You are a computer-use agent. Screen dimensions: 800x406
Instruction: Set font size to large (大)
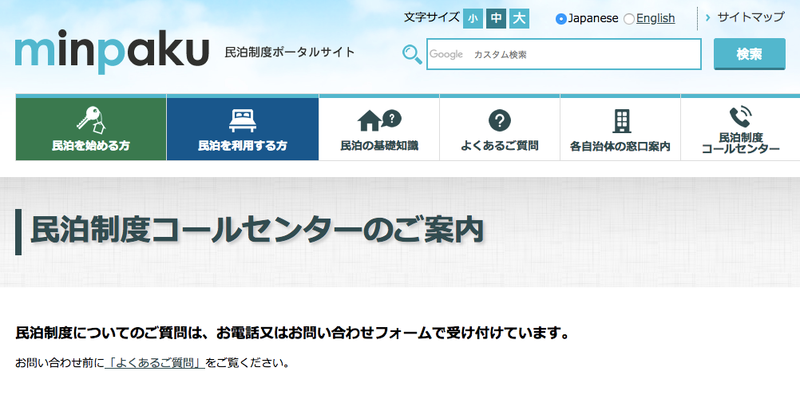tap(518, 18)
